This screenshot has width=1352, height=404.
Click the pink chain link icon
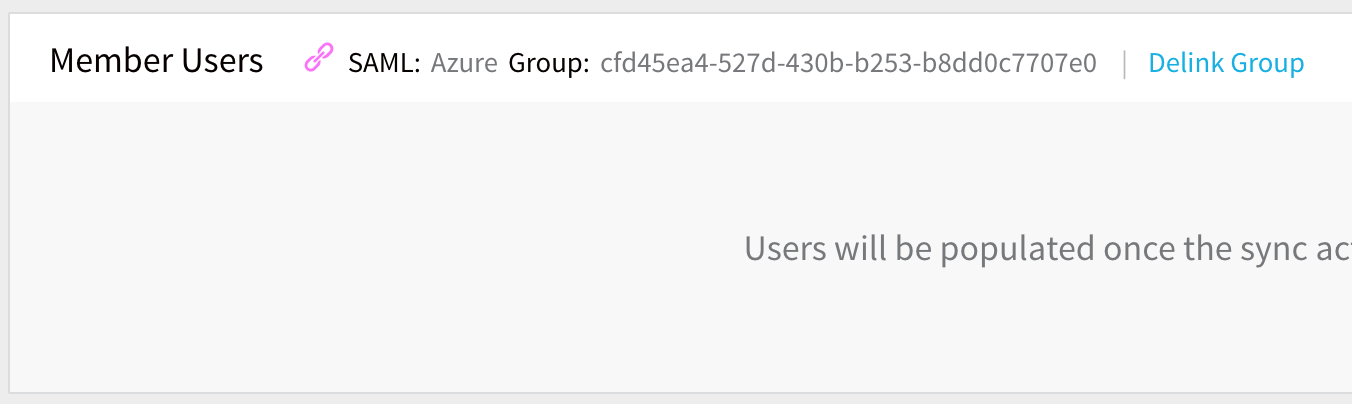tap(318, 61)
